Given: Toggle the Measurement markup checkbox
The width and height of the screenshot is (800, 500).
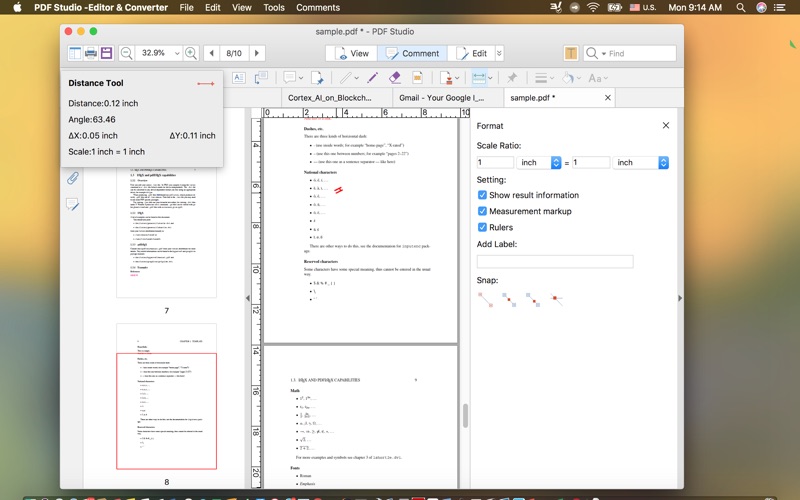Looking at the screenshot, I should (x=483, y=211).
